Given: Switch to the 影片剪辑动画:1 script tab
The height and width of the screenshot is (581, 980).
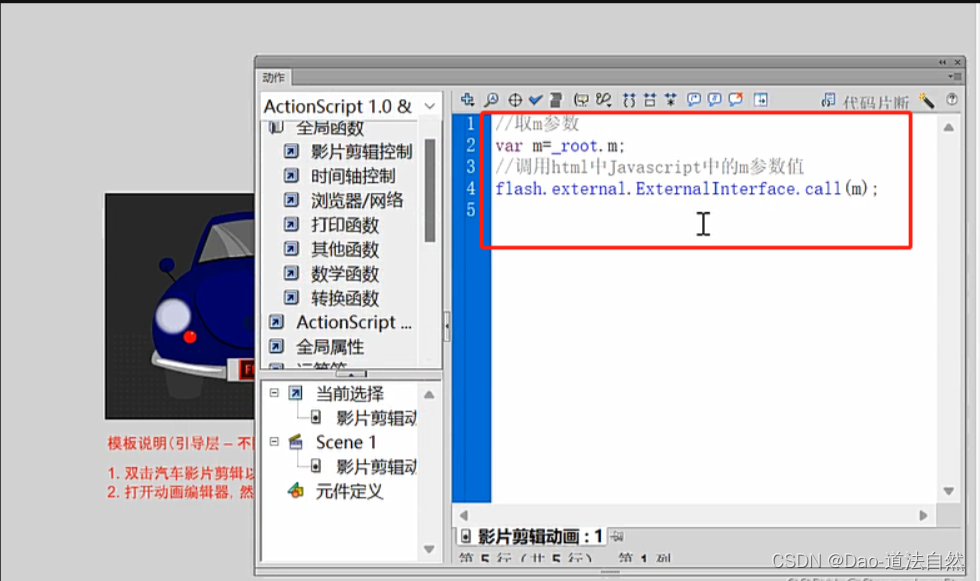Looking at the screenshot, I should click(532, 535).
